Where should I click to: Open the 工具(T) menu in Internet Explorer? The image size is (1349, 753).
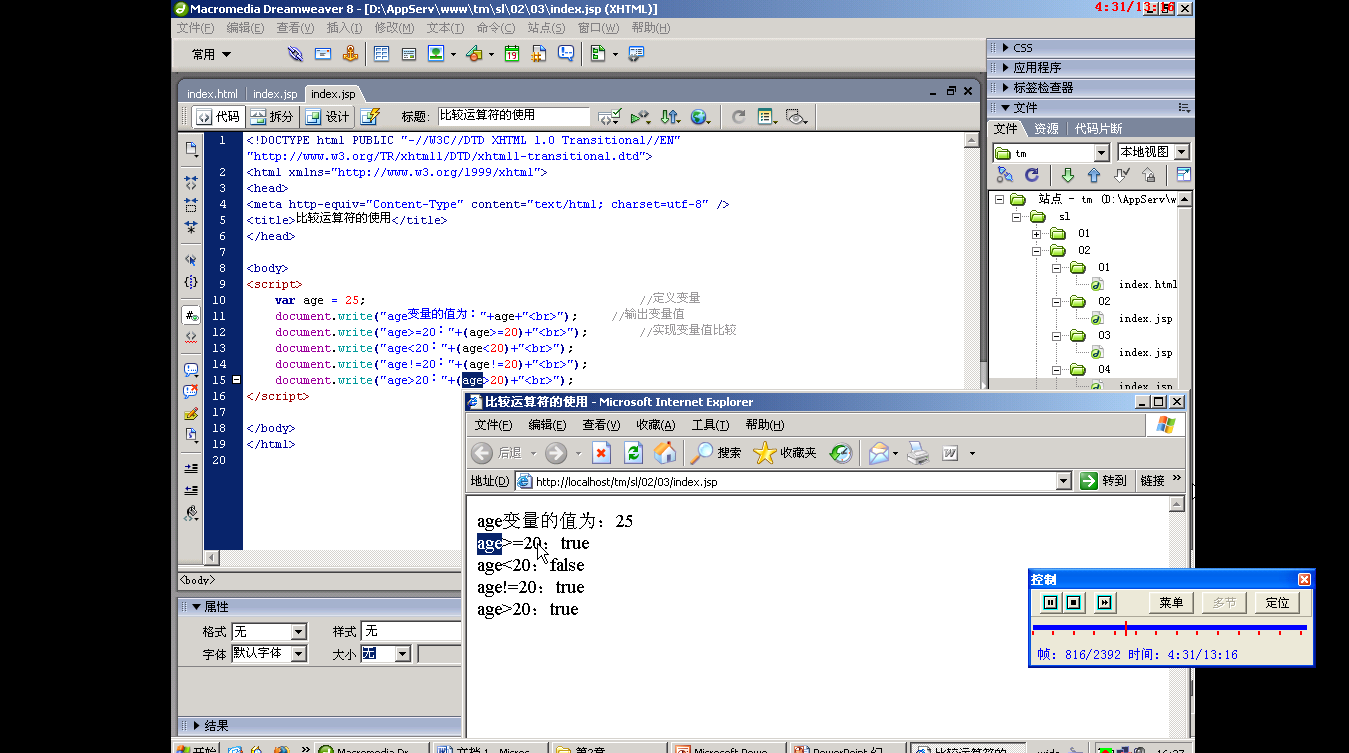(710, 425)
